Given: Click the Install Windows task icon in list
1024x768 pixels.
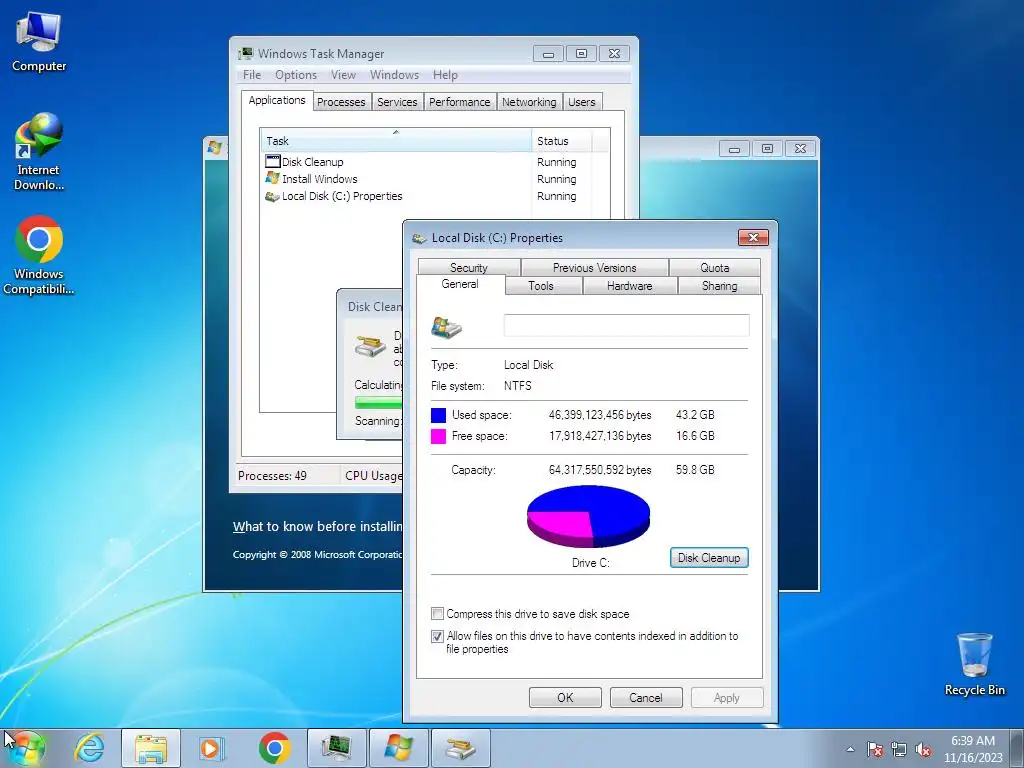Looking at the screenshot, I should coord(272,178).
